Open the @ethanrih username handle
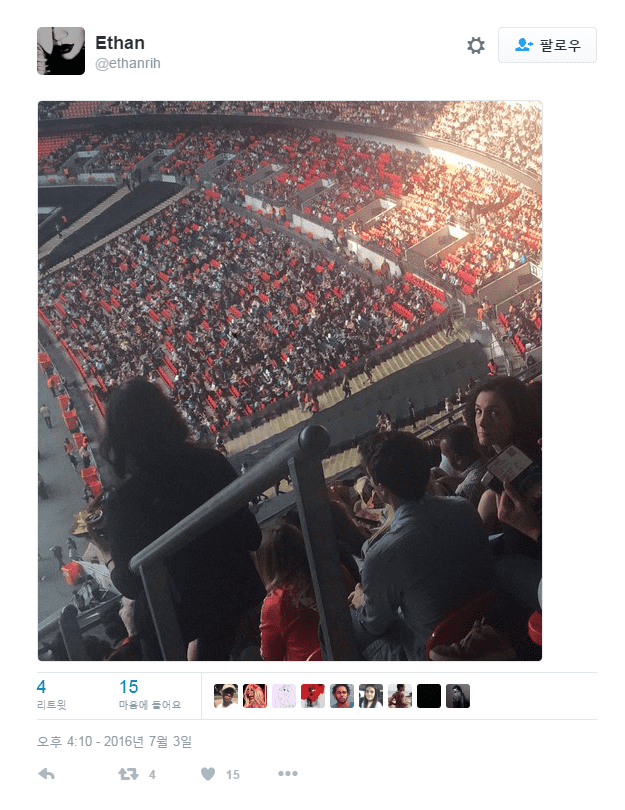This screenshot has height=810, width=625. [128, 63]
